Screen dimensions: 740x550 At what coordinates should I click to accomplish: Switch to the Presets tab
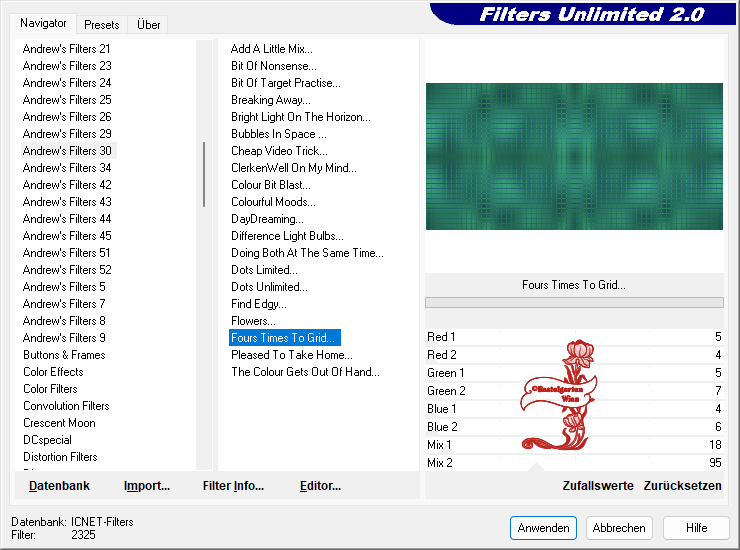101,25
